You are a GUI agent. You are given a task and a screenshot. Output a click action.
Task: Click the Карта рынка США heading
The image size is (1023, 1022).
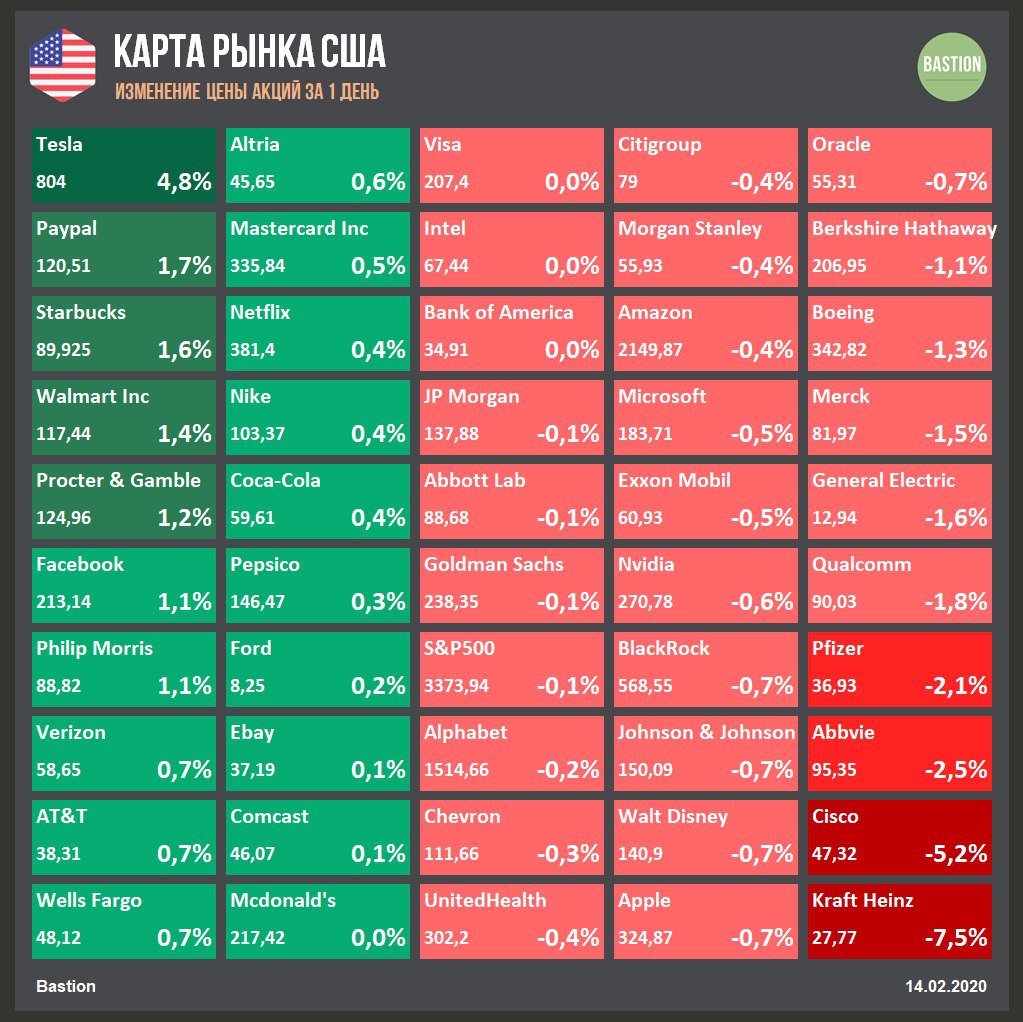click(249, 52)
